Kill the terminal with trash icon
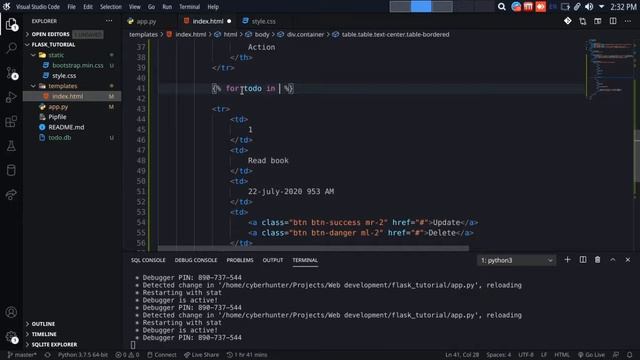The width and height of the screenshot is (640, 360). tap(598, 260)
